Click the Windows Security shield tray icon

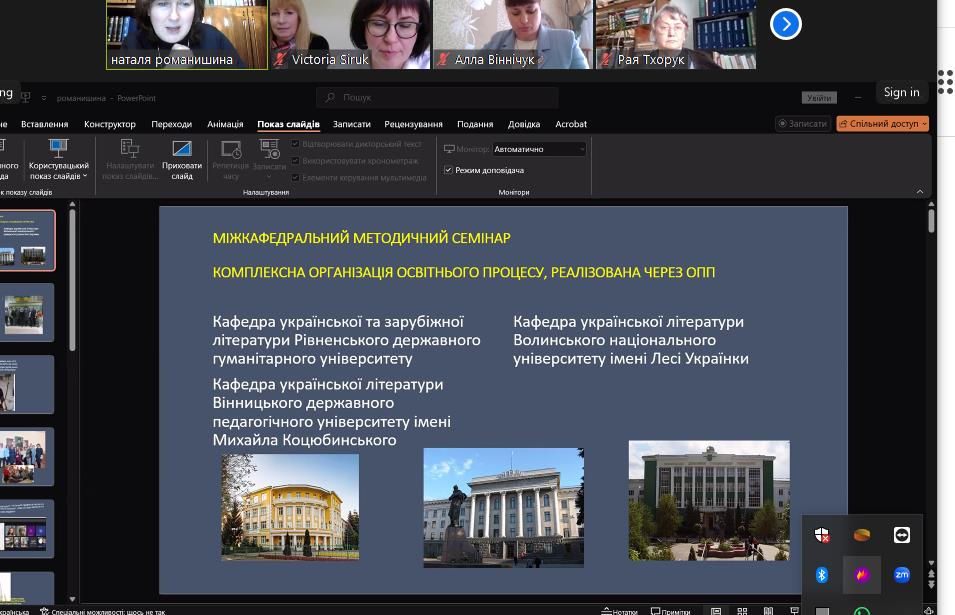coord(822,535)
